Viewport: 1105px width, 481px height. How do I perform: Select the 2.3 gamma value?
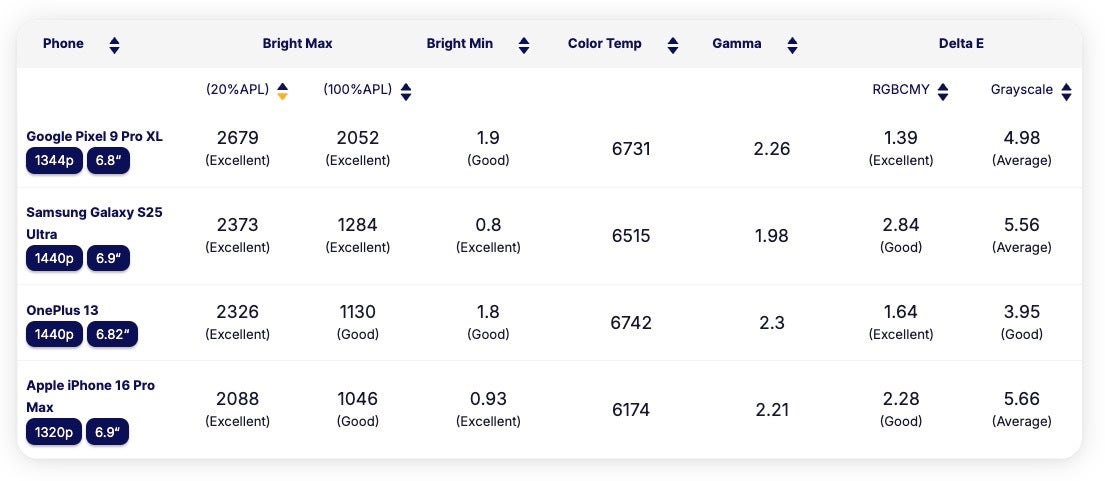click(x=772, y=323)
